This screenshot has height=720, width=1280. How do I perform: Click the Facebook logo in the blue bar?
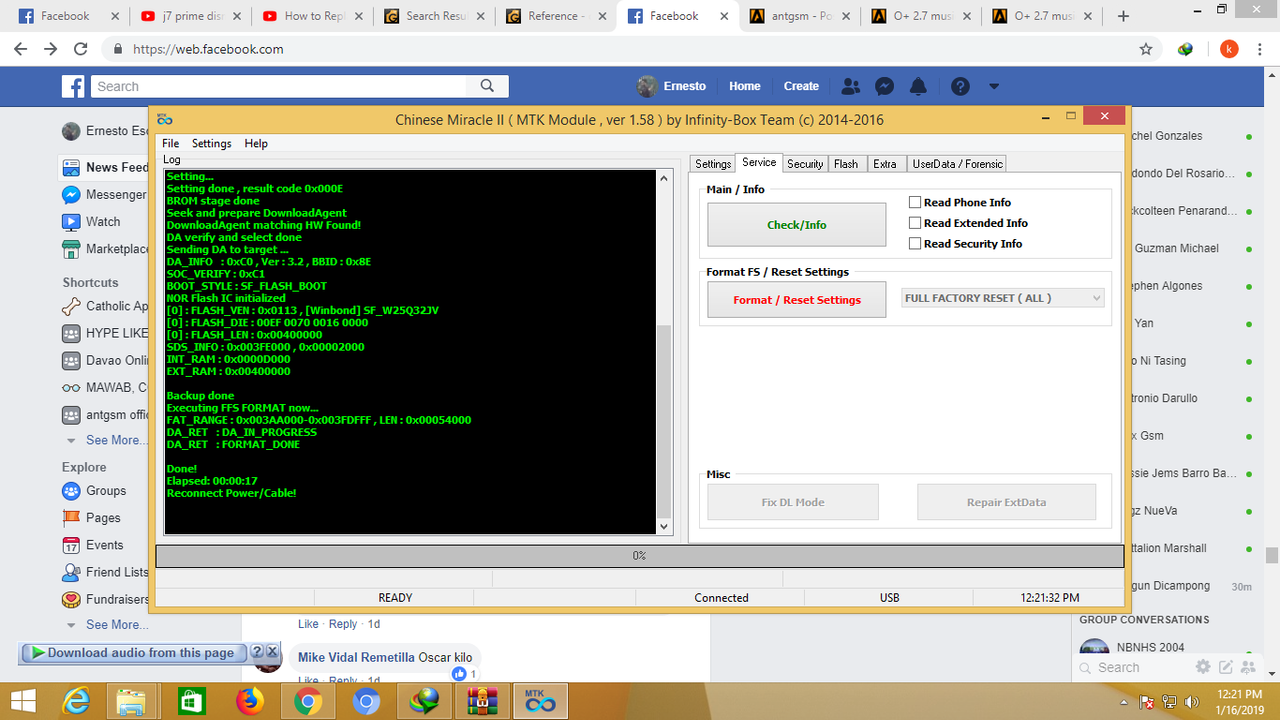click(x=73, y=86)
